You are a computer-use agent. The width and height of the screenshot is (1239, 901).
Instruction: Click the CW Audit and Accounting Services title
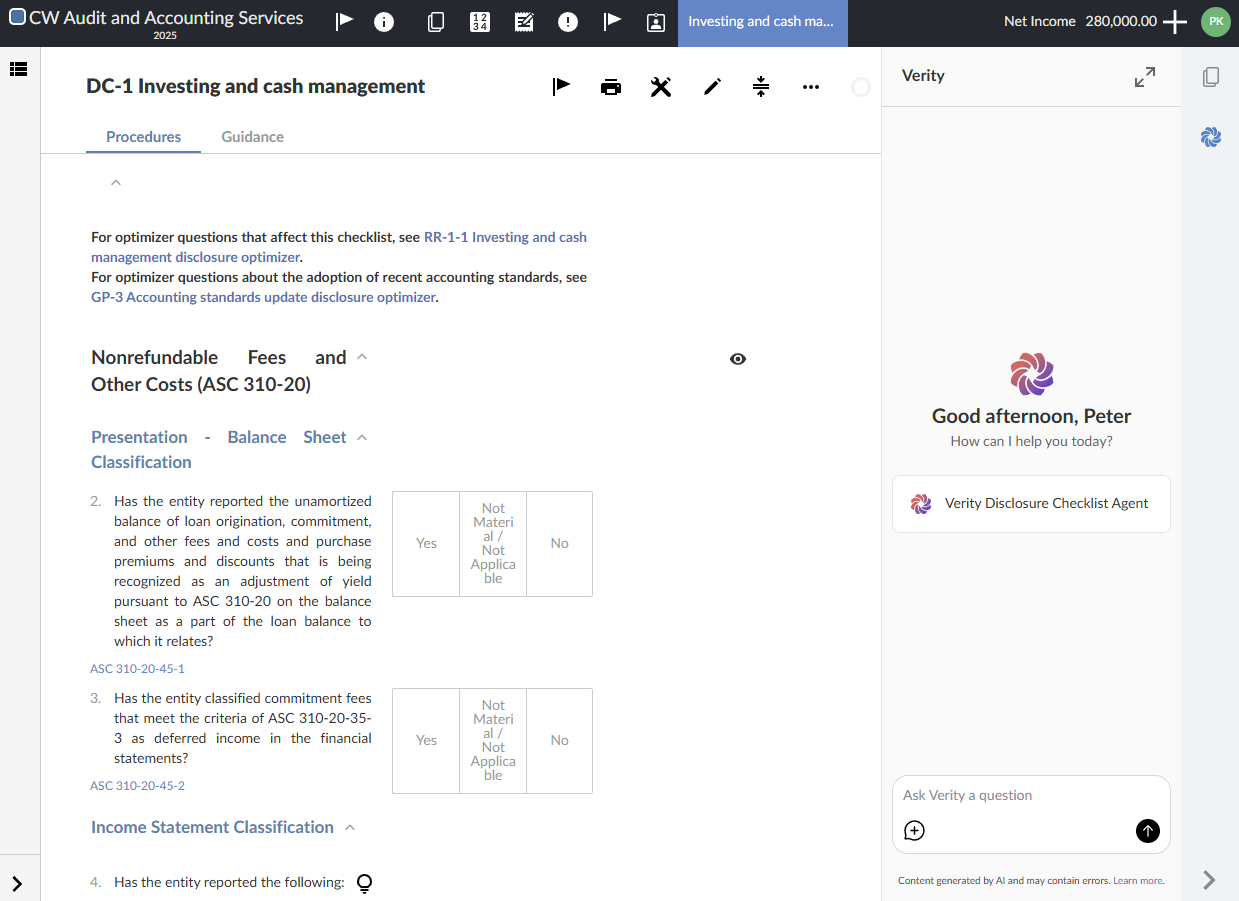[166, 18]
